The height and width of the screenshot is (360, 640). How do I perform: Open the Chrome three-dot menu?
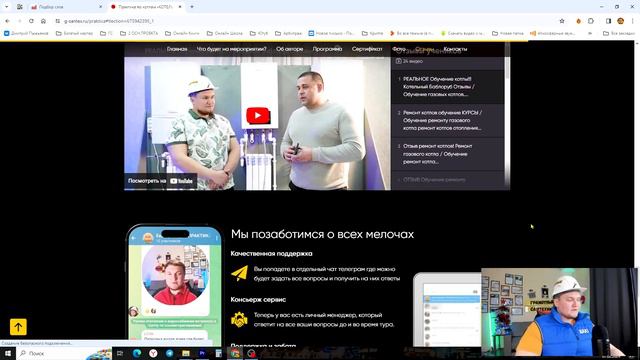pyautogui.click(x=633, y=21)
